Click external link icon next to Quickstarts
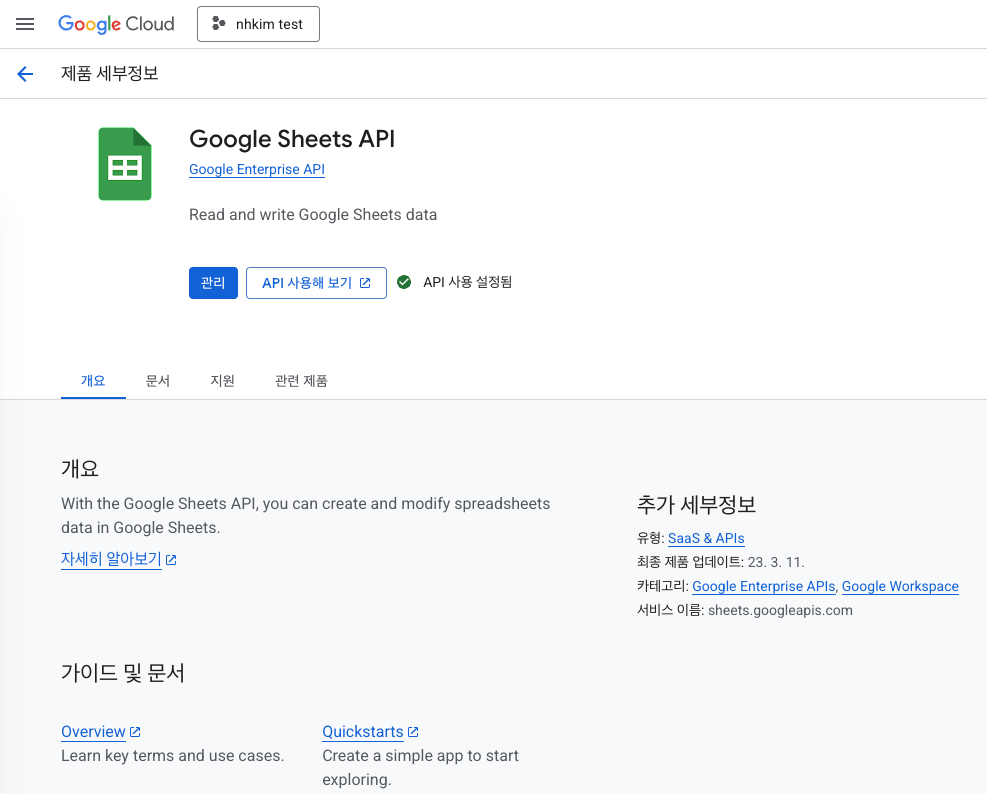The image size is (987, 794). pyautogui.click(x=413, y=732)
